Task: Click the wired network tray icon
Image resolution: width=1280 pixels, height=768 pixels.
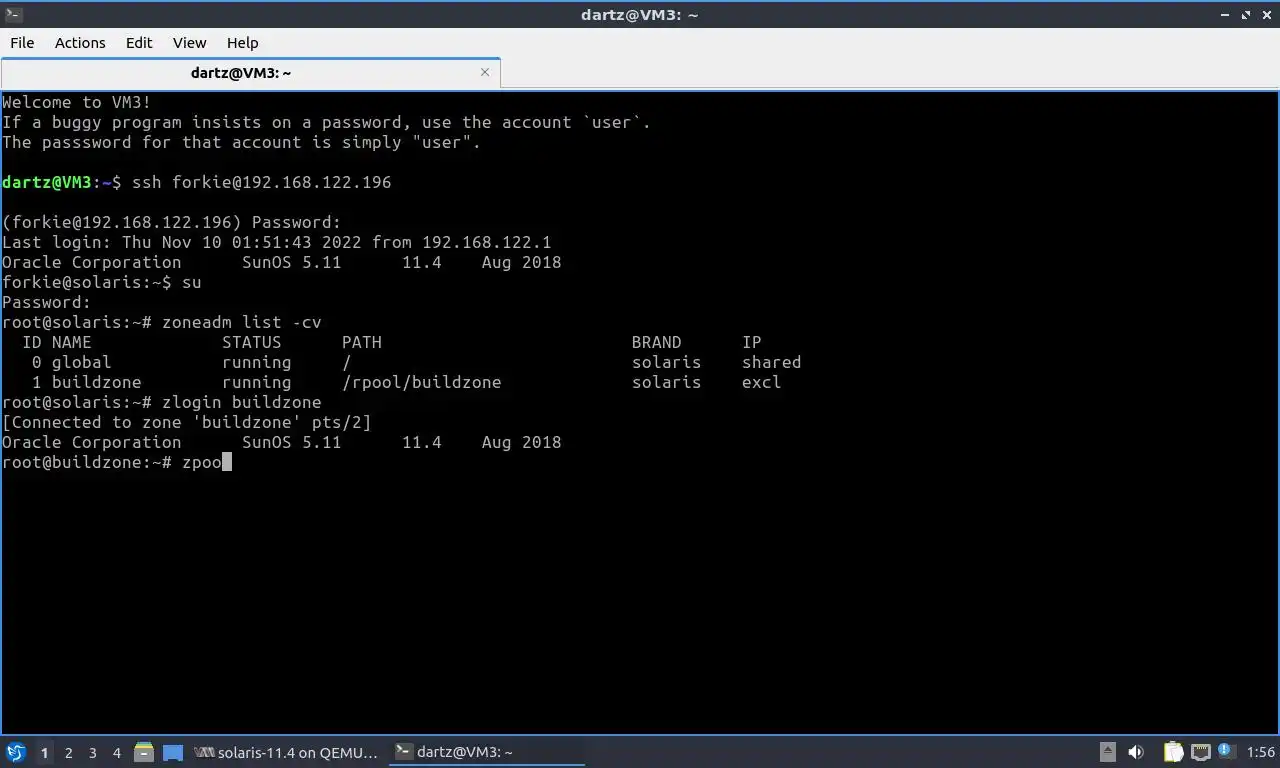Action: (x=1201, y=752)
